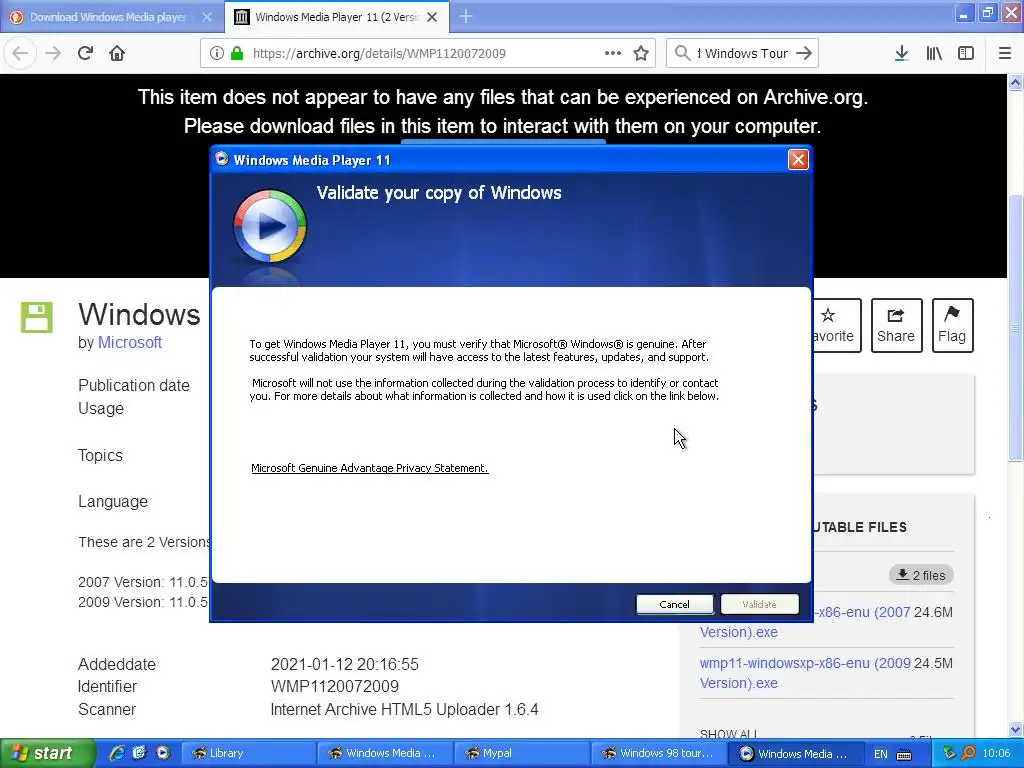
Task: Click the scrollbar down arrow
Action: click(1016, 729)
